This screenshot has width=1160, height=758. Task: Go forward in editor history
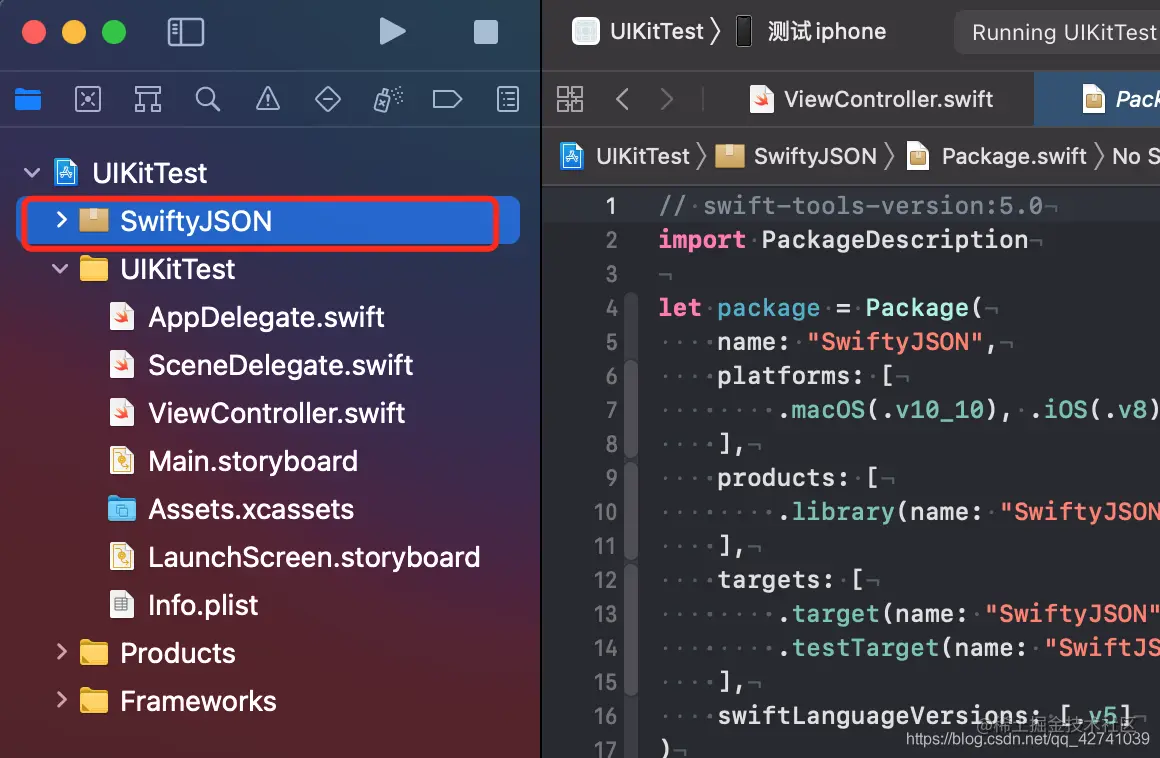pyautogui.click(x=667, y=98)
